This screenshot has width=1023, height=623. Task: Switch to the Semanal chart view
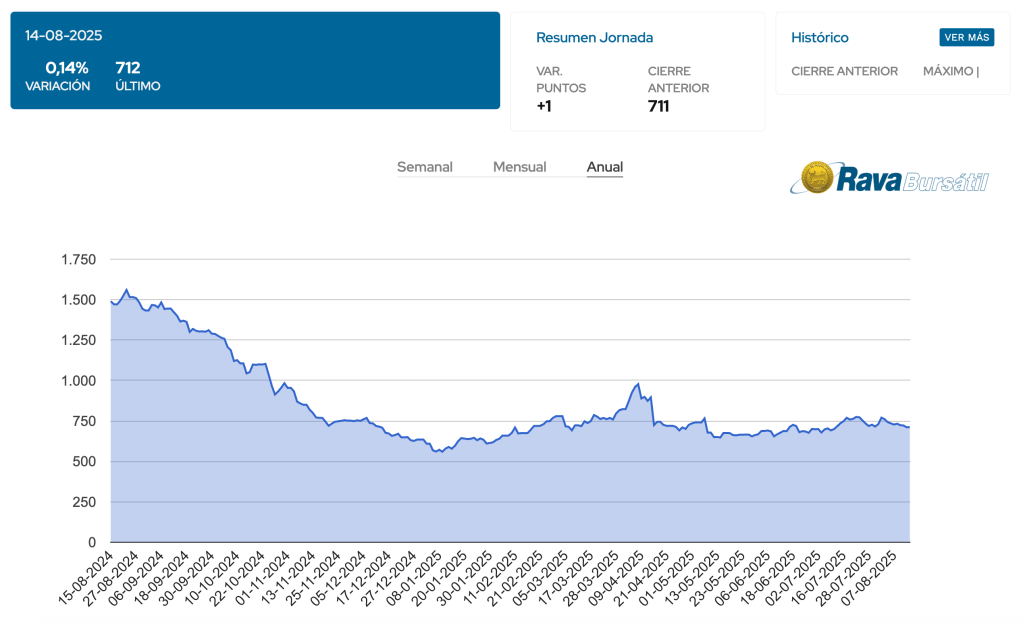[x=425, y=167]
